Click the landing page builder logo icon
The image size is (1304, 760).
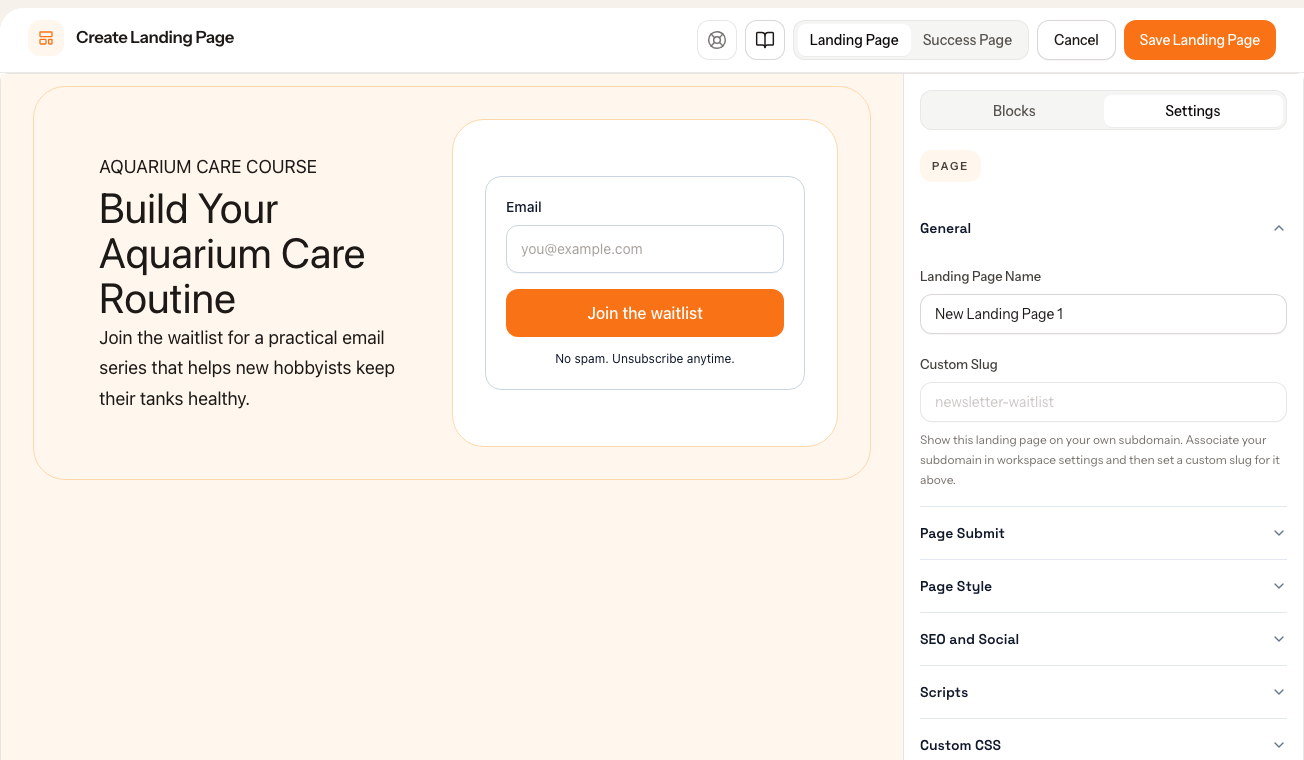pyautogui.click(x=46, y=38)
